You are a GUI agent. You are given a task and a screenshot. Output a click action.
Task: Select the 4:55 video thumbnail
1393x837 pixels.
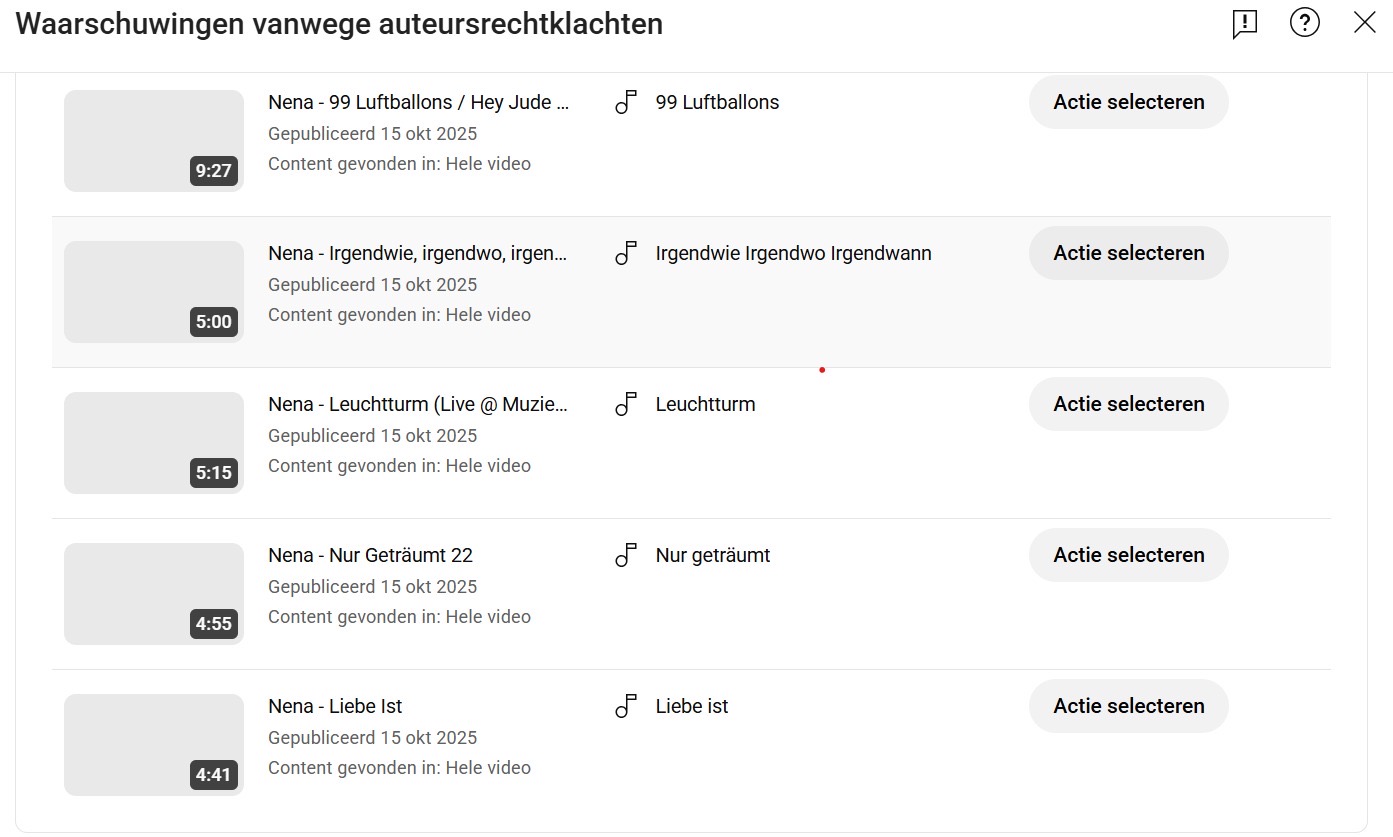(154, 594)
